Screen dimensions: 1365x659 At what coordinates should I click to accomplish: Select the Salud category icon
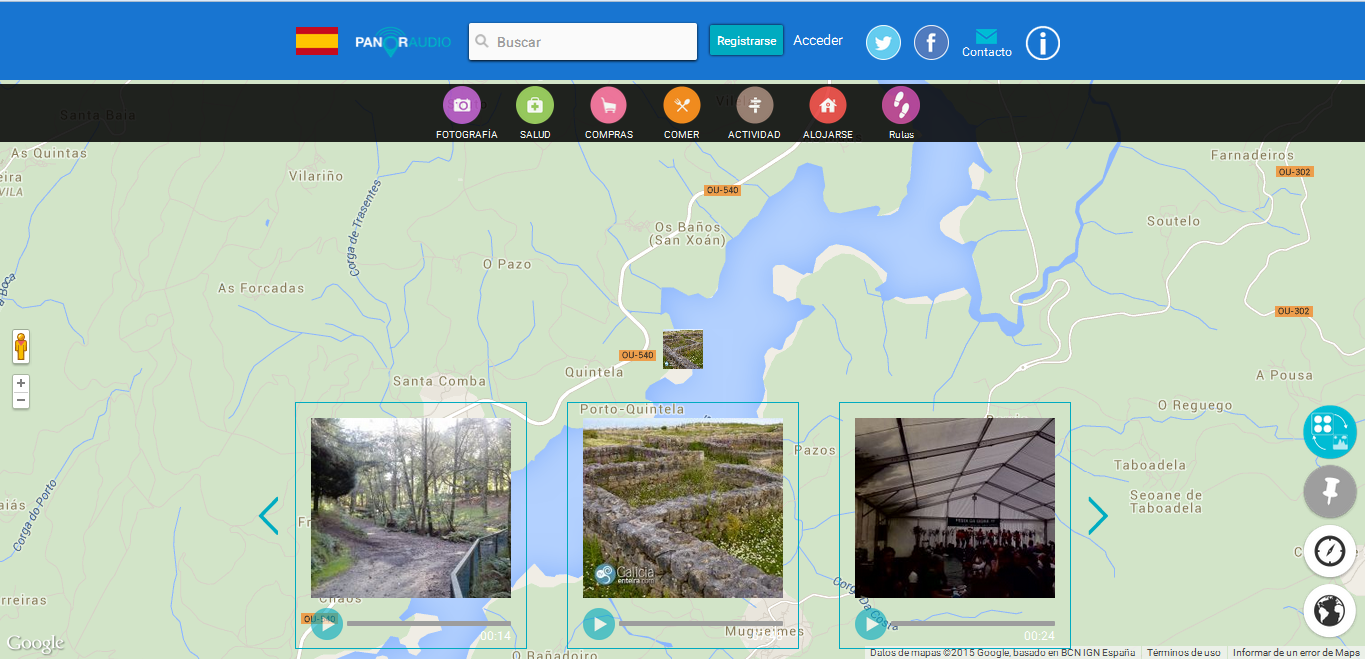[535, 105]
